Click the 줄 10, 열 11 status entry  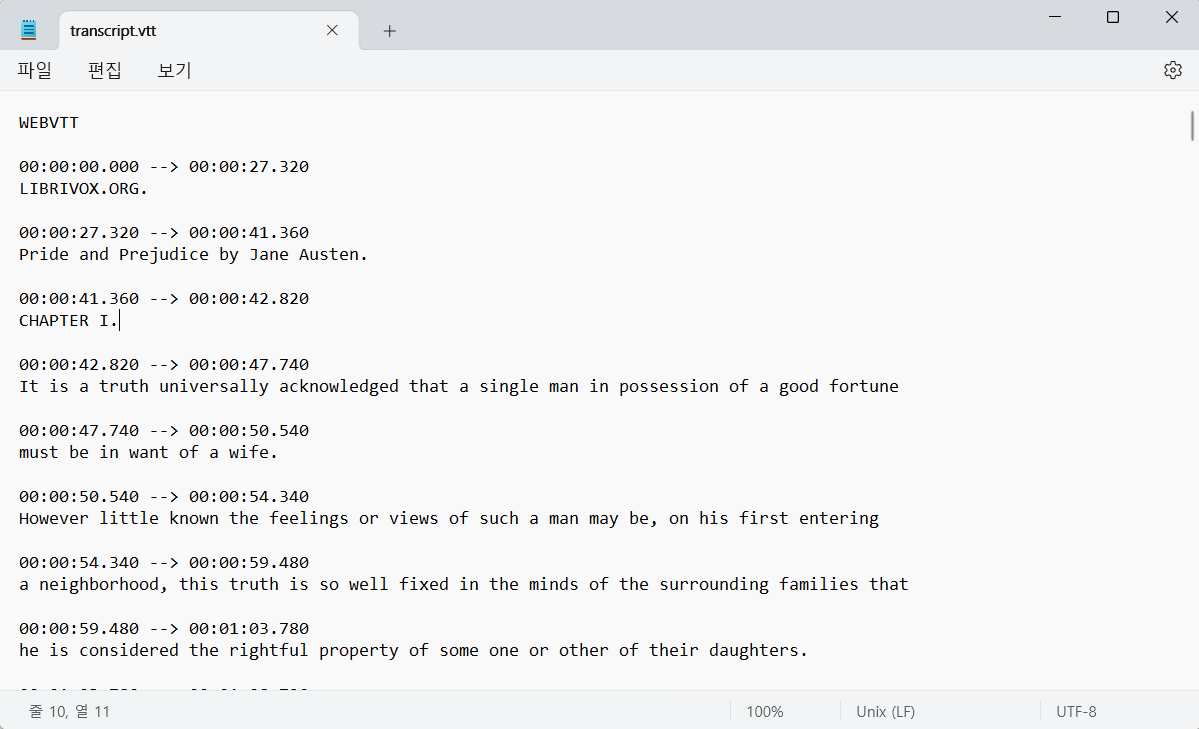[x=70, y=711]
